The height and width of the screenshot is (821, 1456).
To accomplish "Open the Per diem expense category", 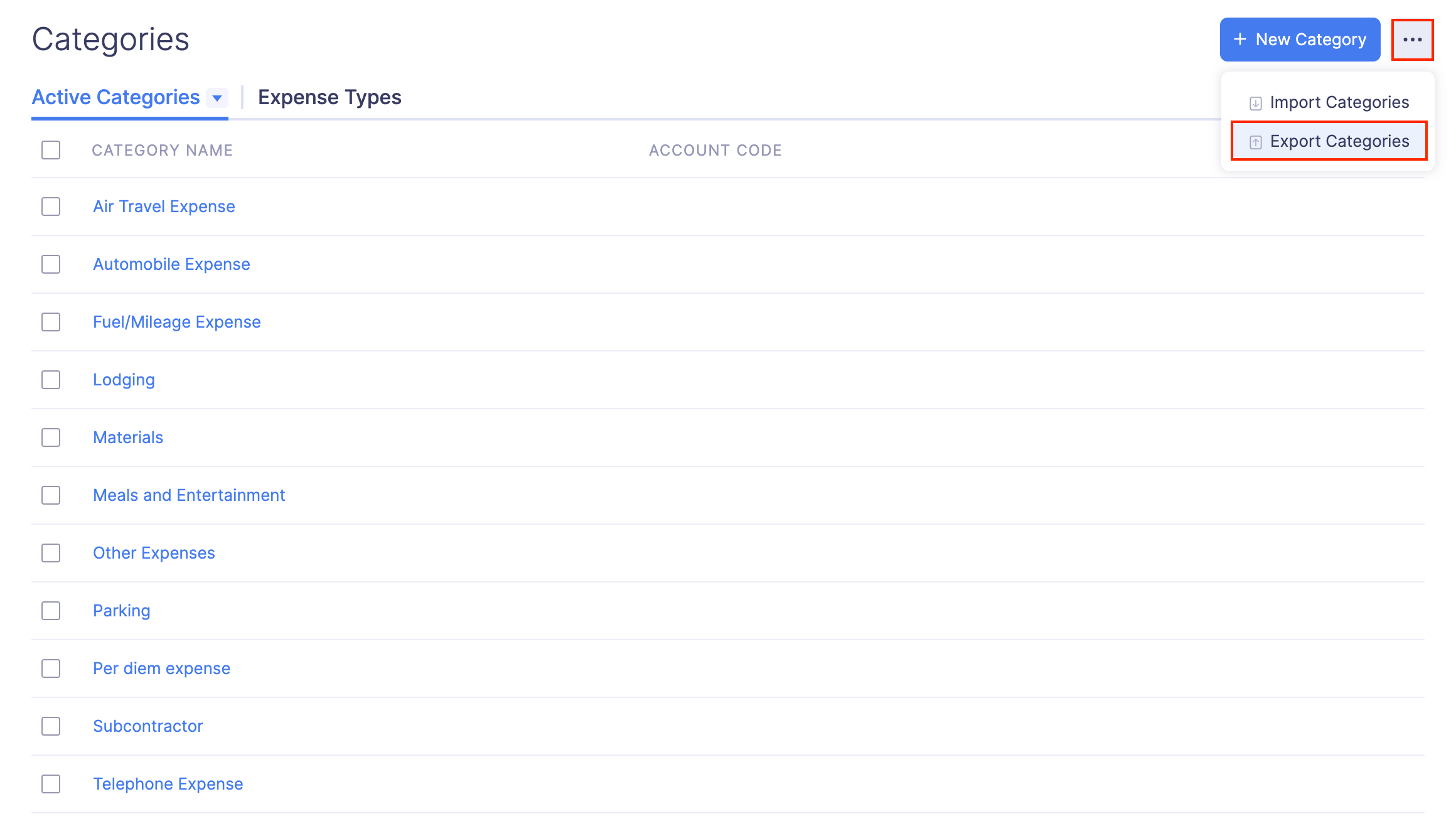I will [161, 668].
